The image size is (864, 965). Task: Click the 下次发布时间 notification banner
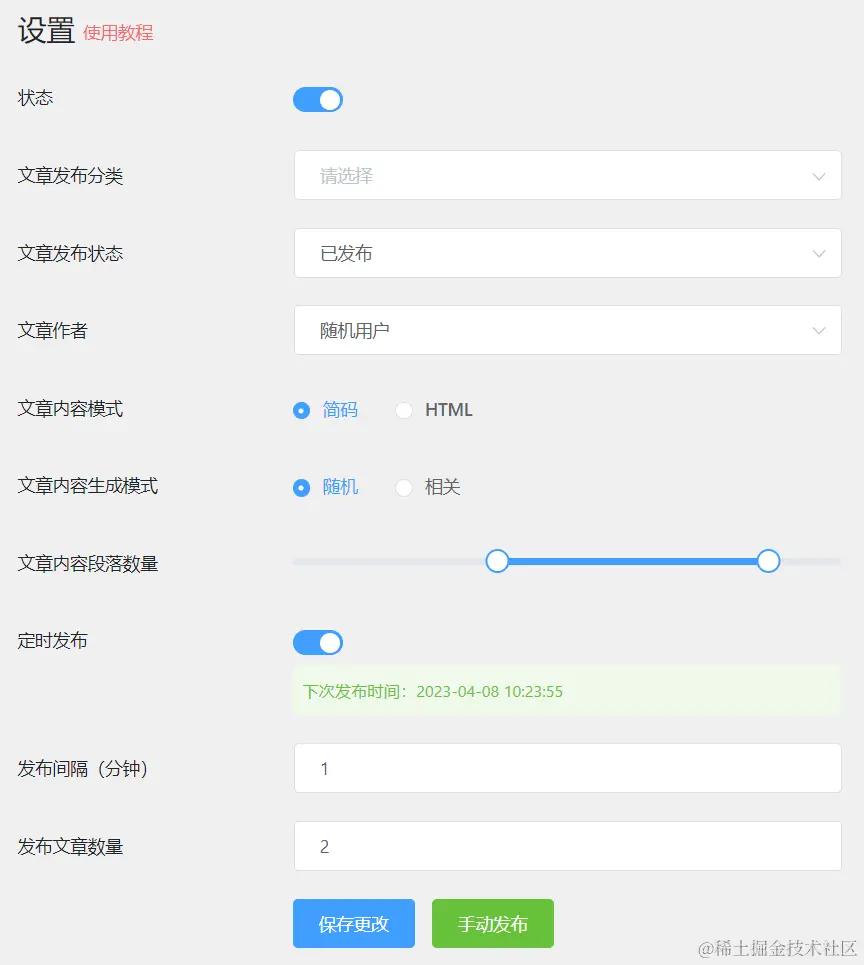click(x=568, y=691)
